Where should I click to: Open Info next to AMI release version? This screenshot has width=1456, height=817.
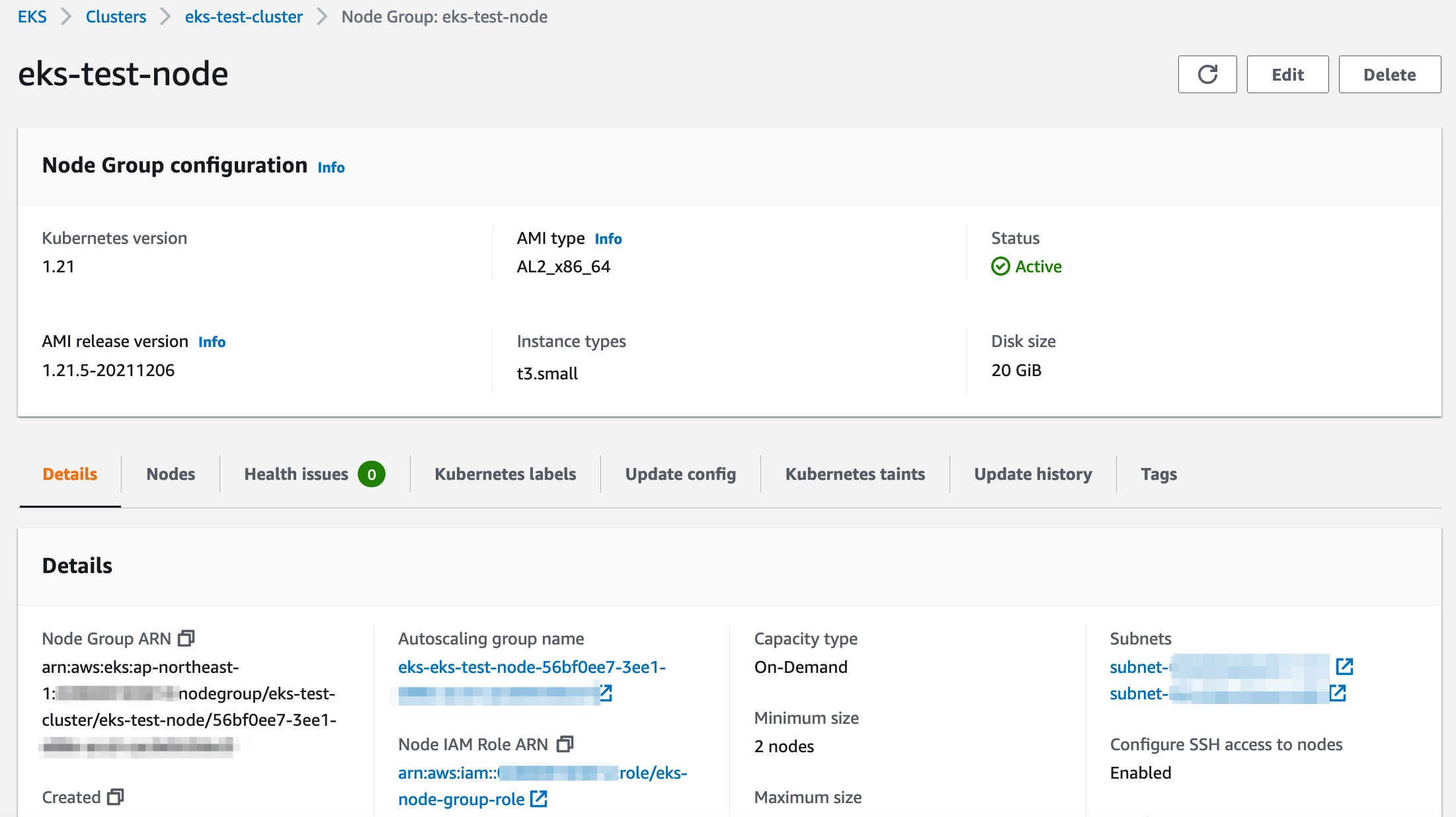coord(212,342)
